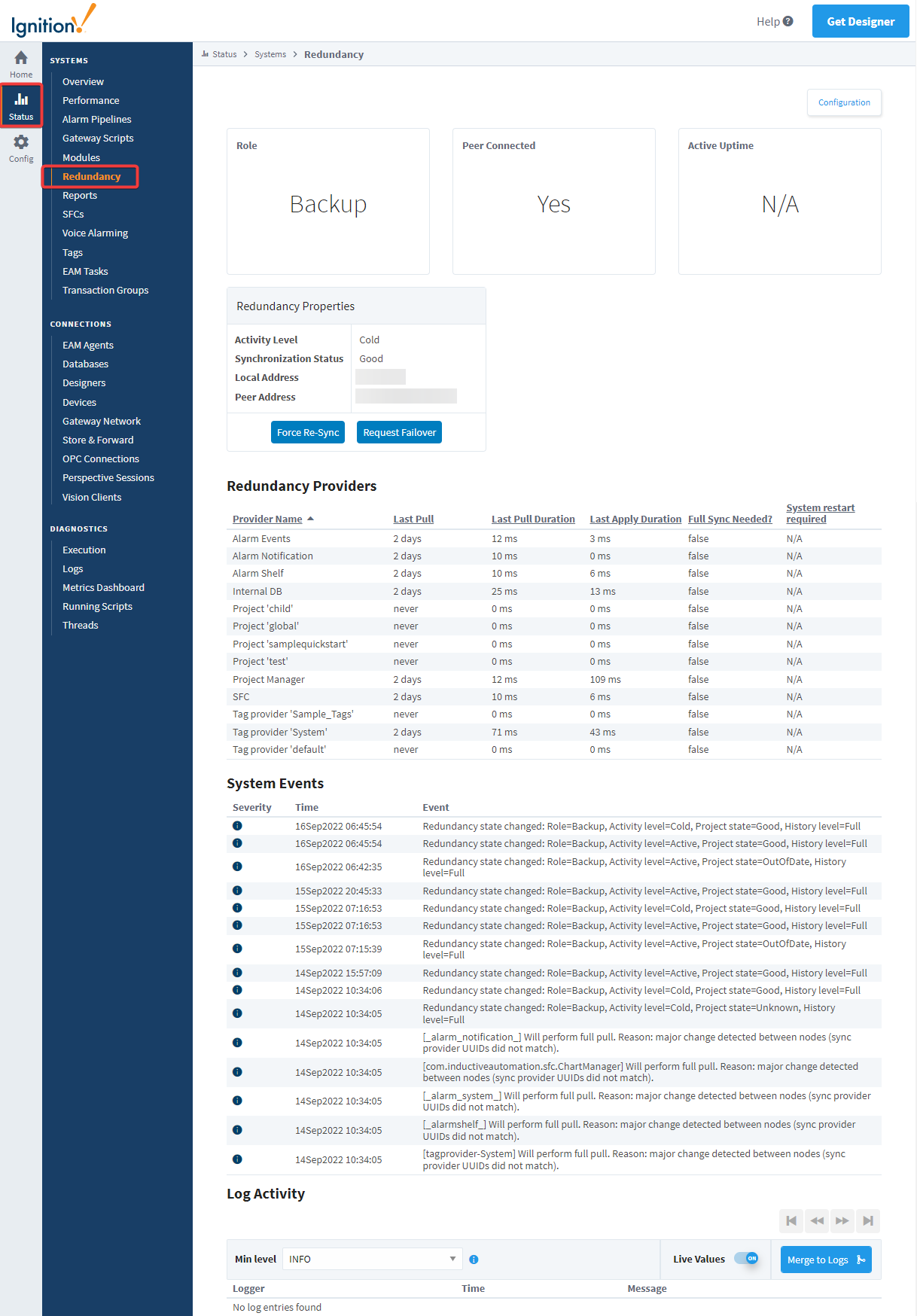The image size is (917, 1316).
Task: Jump to last log page
Action: pyautogui.click(x=868, y=1220)
